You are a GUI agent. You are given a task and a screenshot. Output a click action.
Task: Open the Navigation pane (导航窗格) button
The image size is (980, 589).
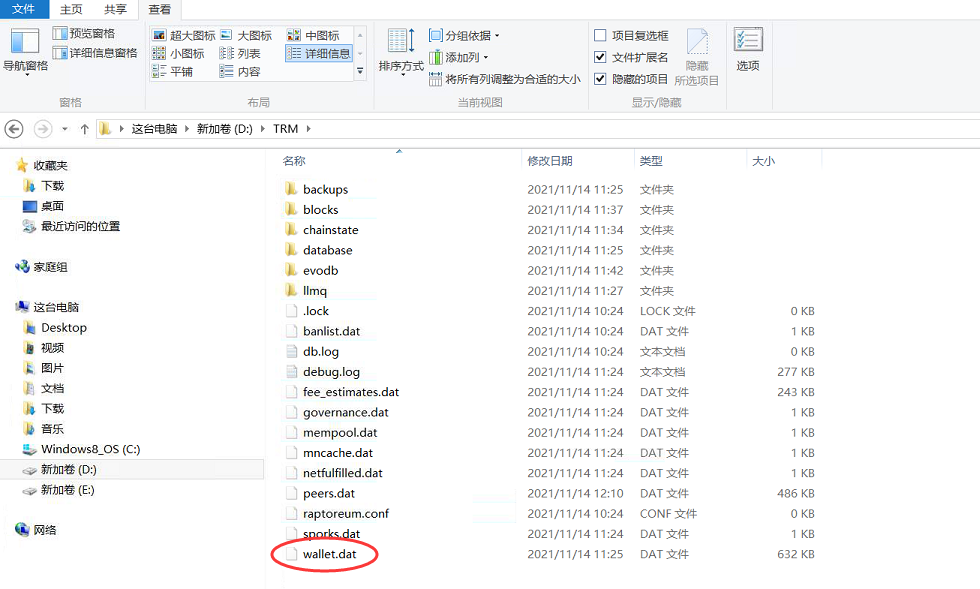click(x=24, y=50)
